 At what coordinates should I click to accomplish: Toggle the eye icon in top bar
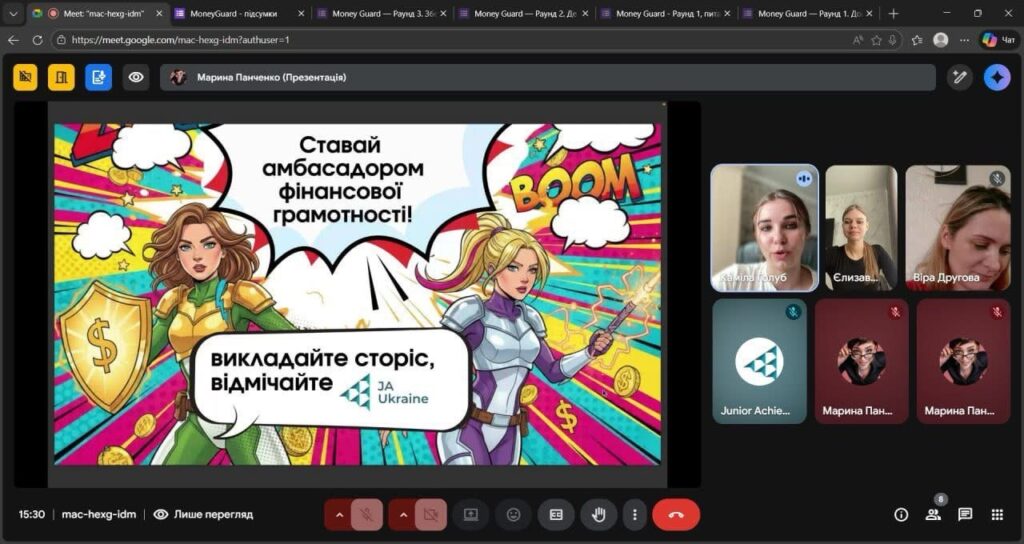tap(136, 77)
